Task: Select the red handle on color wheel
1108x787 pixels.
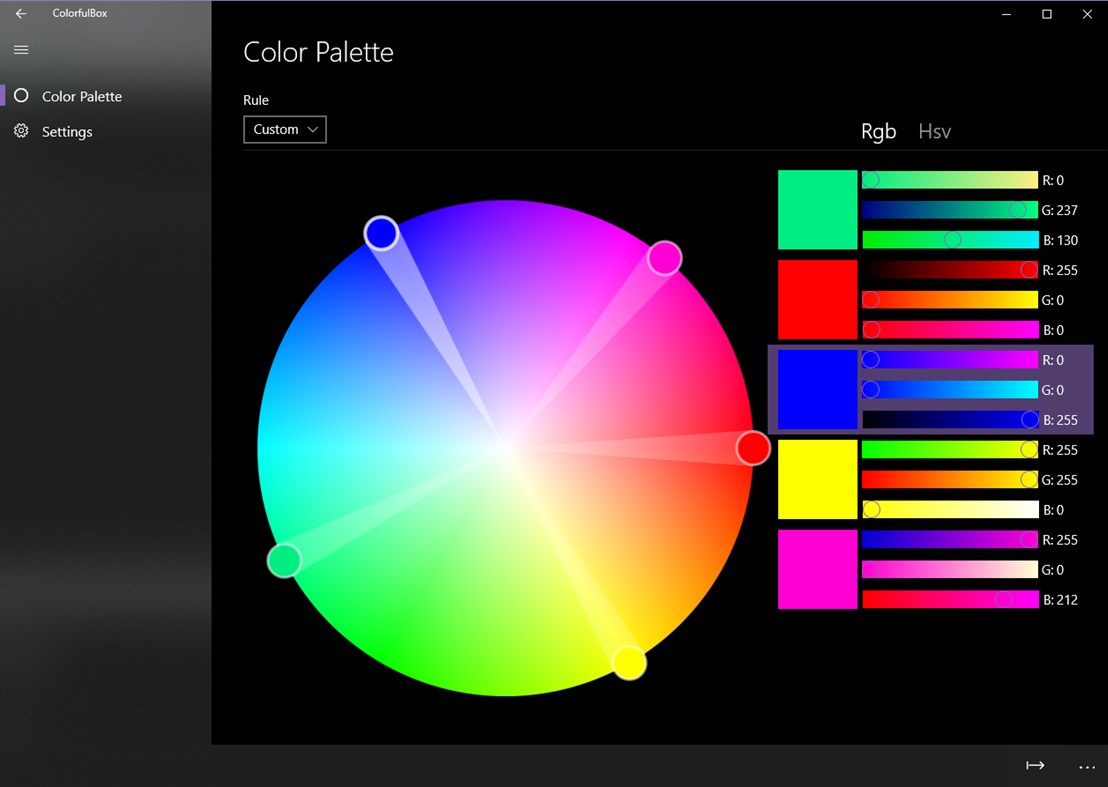Action: (x=753, y=448)
